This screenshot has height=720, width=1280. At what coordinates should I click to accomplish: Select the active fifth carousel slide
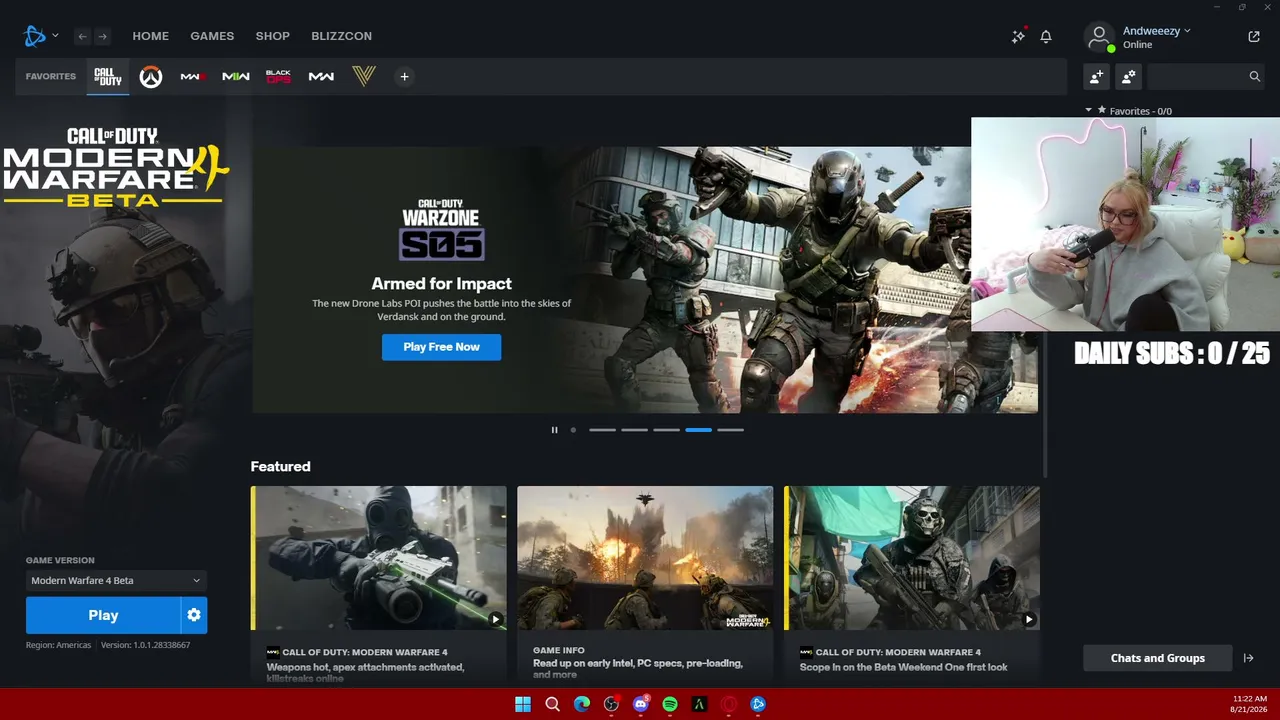pos(698,430)
